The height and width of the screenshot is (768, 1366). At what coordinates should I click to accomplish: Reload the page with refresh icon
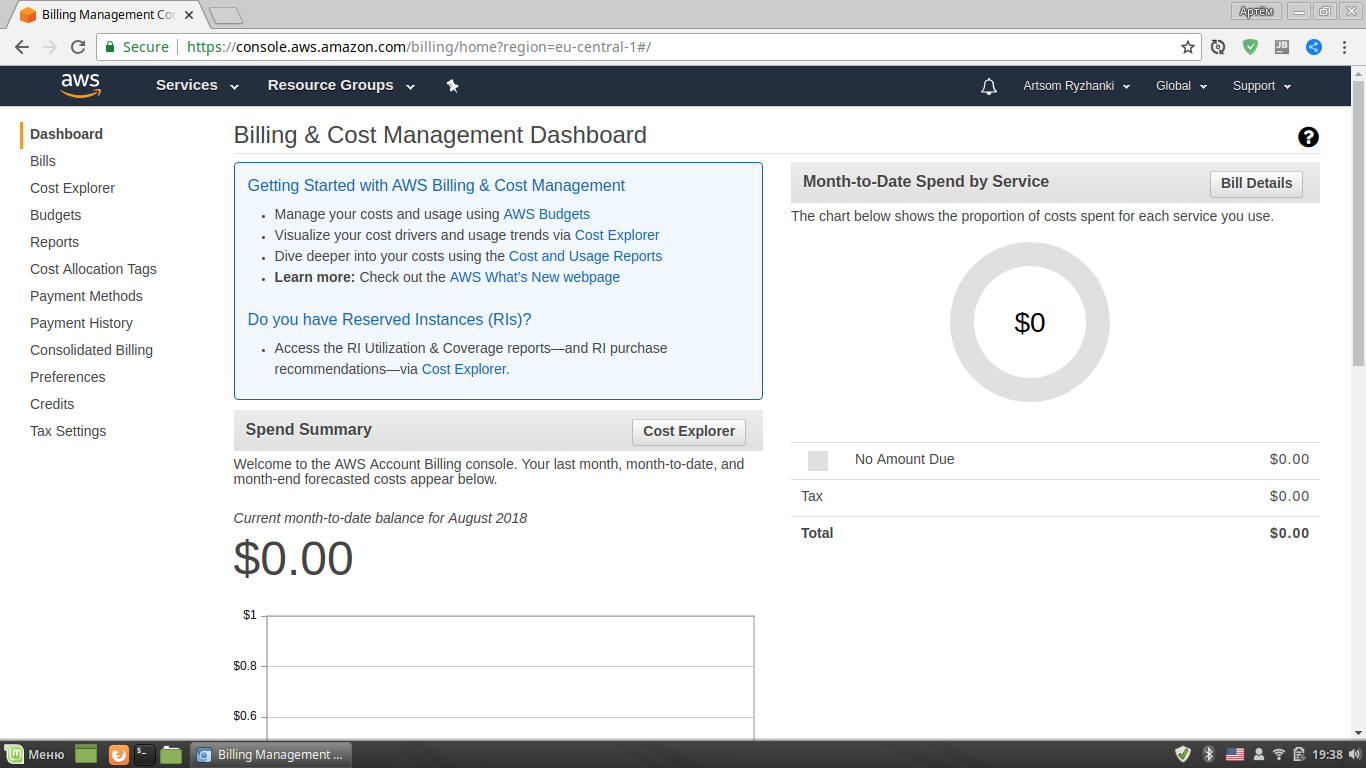click(x=78, y=47)
